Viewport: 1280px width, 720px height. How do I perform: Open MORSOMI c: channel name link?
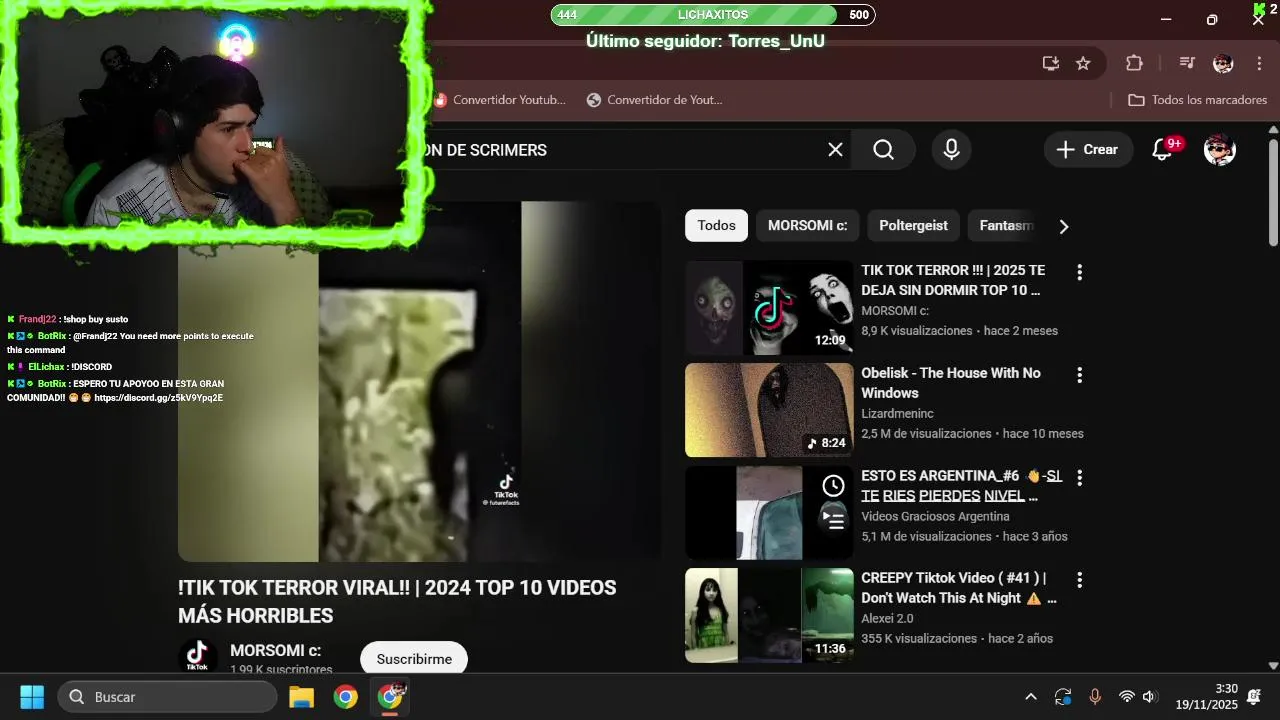(275, 651)
